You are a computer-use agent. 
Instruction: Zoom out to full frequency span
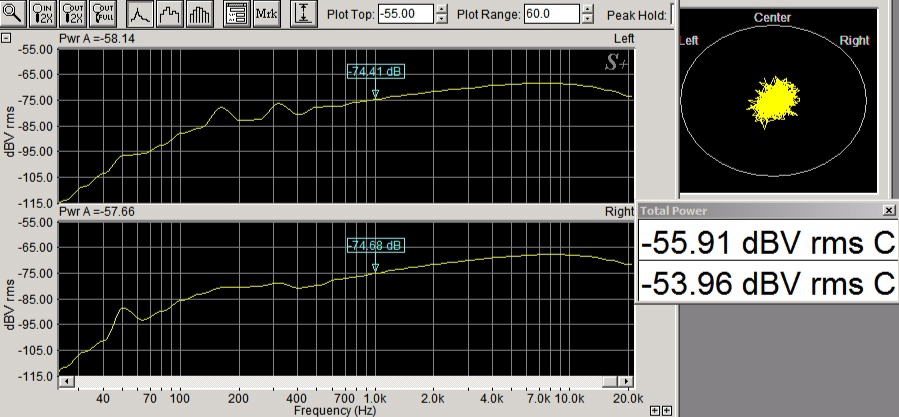pos(103,13)
